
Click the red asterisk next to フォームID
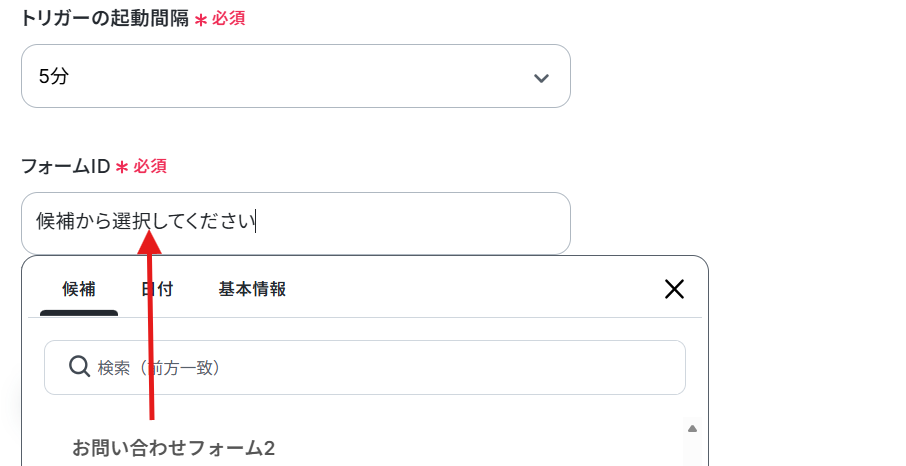point(122,168)
